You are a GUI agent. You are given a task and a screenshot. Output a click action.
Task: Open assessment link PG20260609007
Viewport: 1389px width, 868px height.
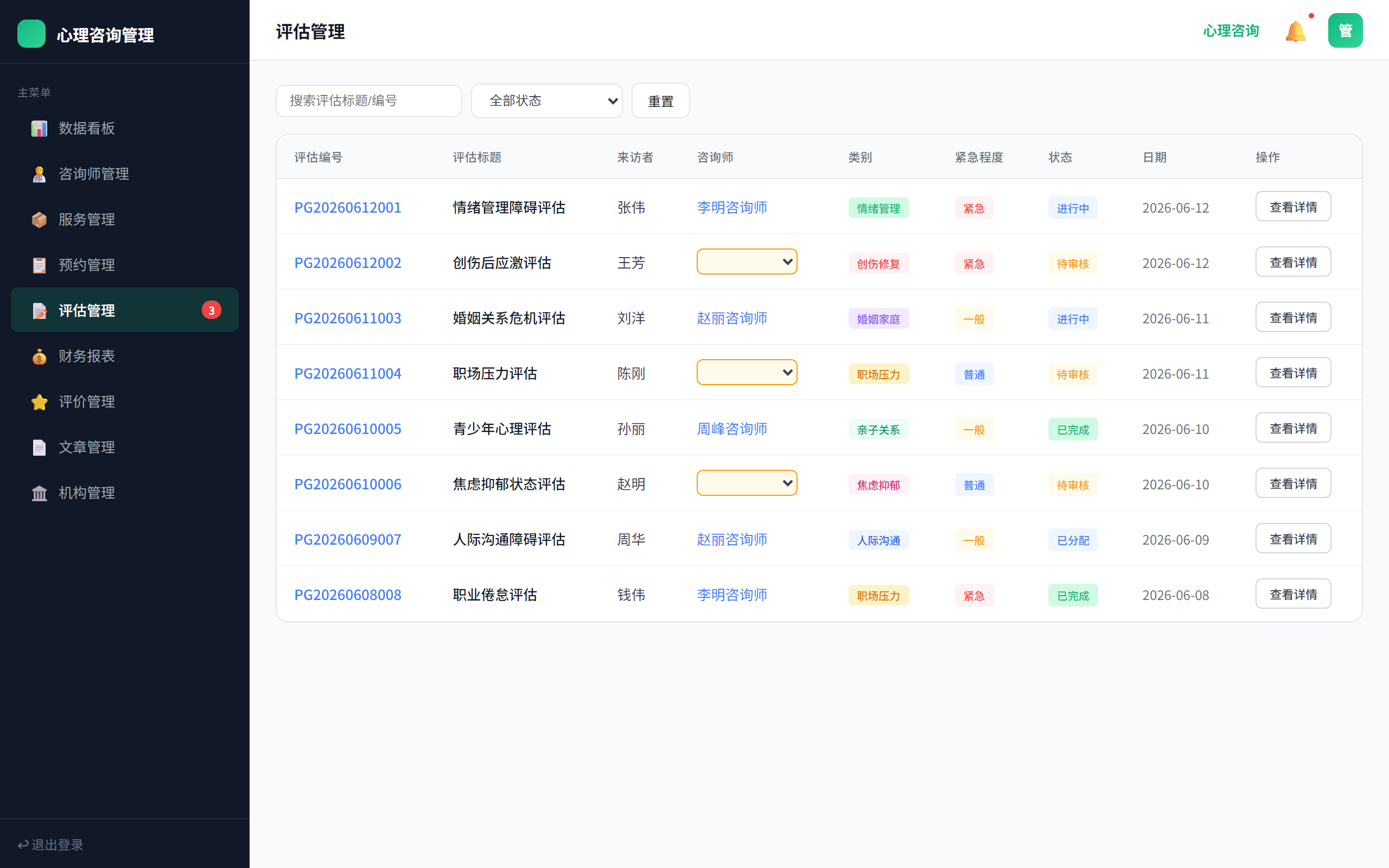coord(348,540)
